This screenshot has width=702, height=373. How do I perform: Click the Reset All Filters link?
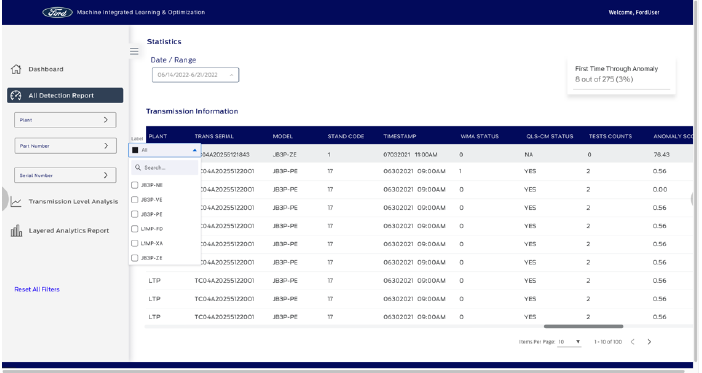(37, 289)
